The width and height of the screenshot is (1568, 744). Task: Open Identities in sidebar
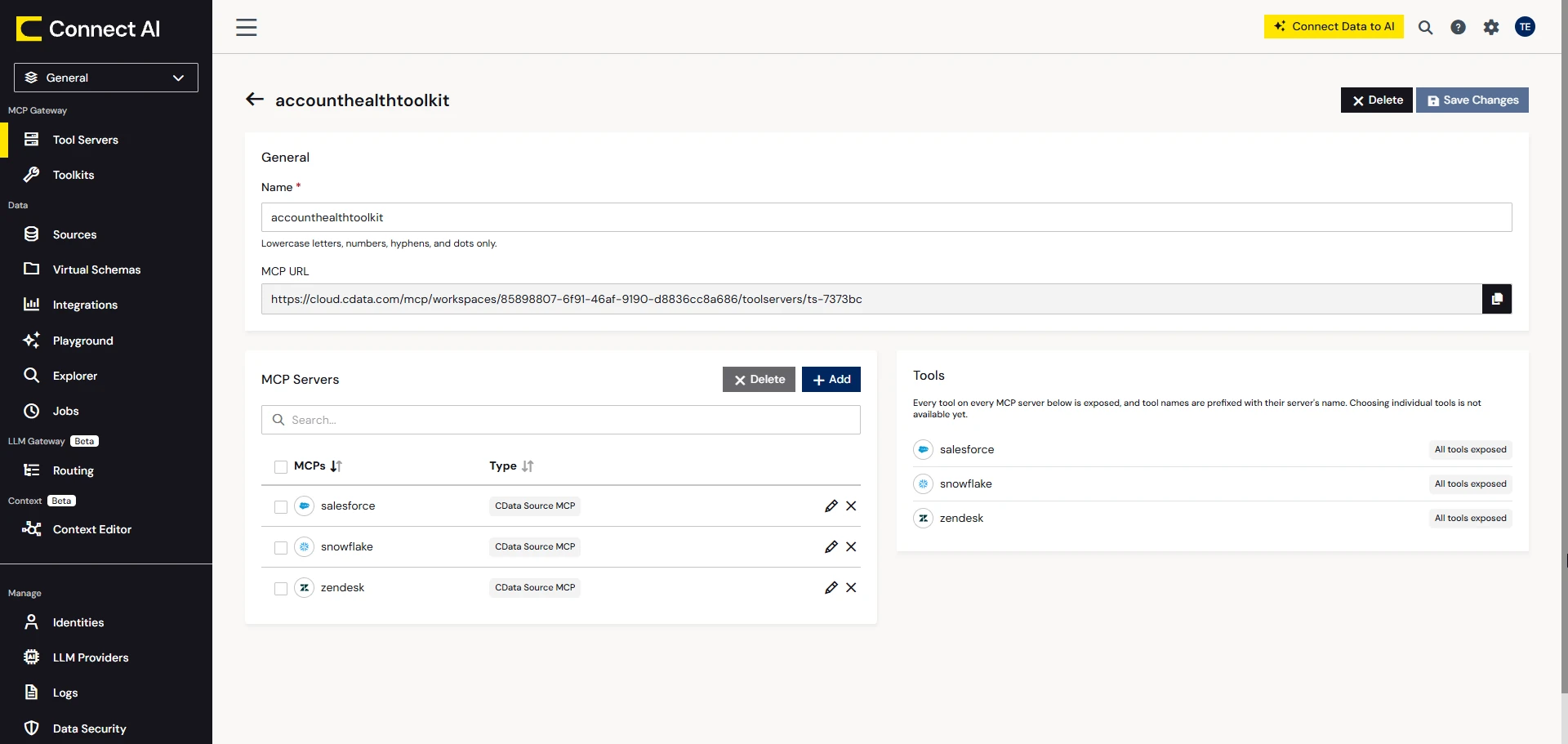point(106,622)
